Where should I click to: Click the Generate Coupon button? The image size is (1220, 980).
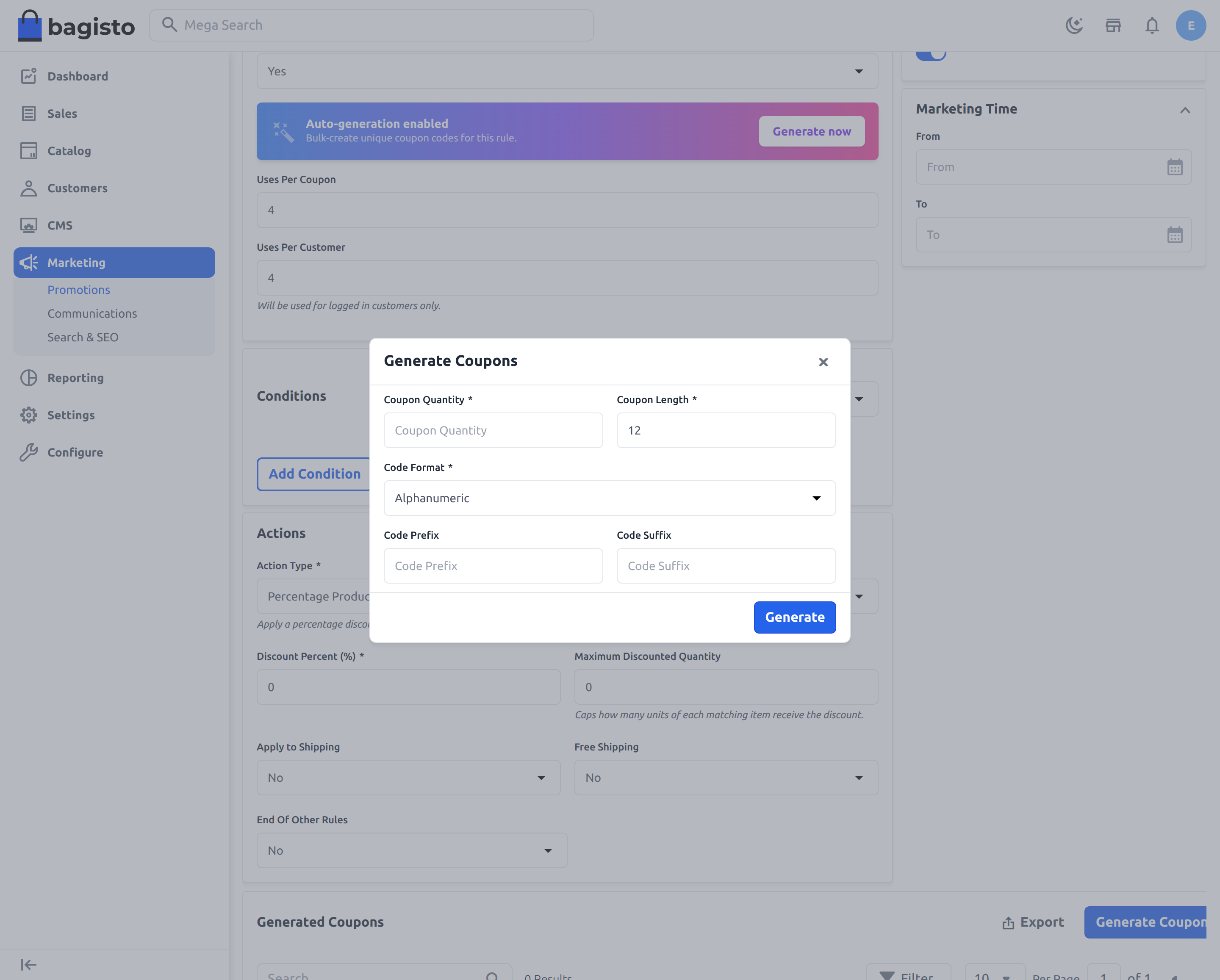(x=1145, y=922)
